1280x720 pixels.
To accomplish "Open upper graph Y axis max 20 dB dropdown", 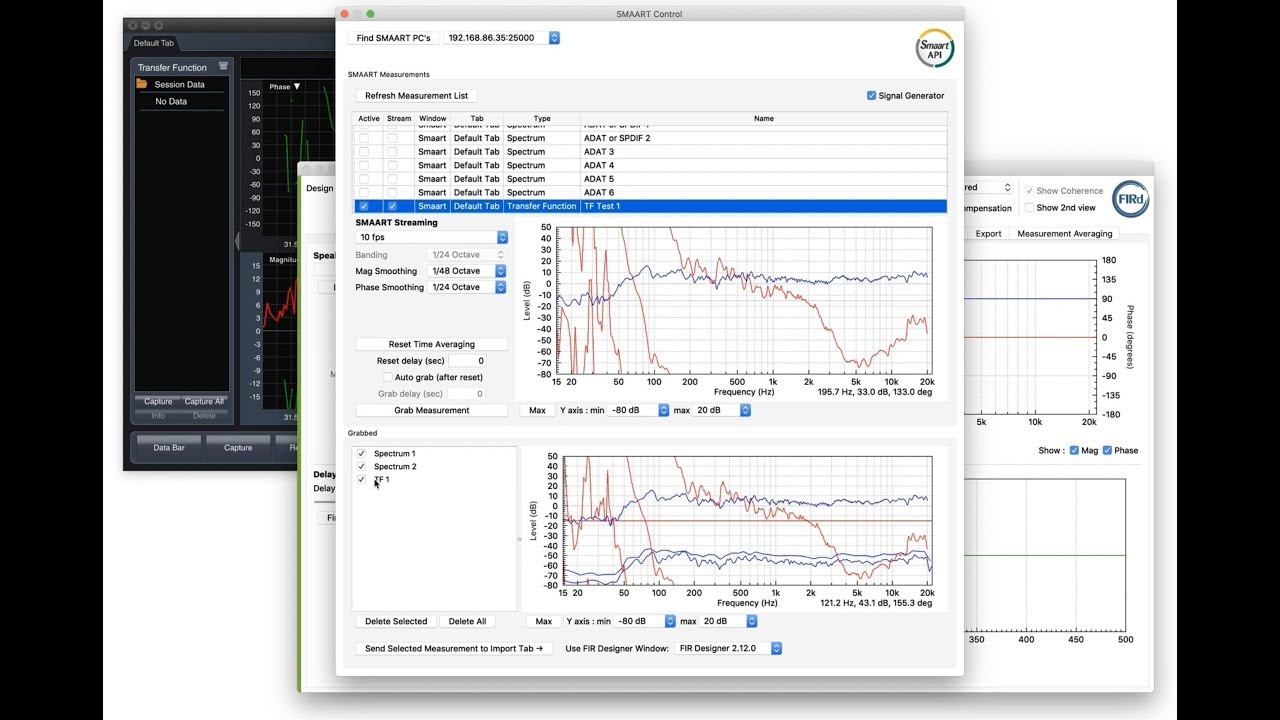I will (x=722, y=410).
